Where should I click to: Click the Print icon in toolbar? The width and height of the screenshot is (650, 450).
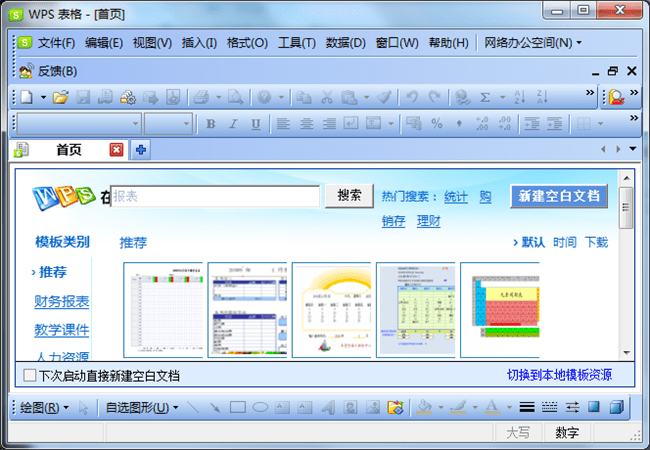(x=202, y=97)
